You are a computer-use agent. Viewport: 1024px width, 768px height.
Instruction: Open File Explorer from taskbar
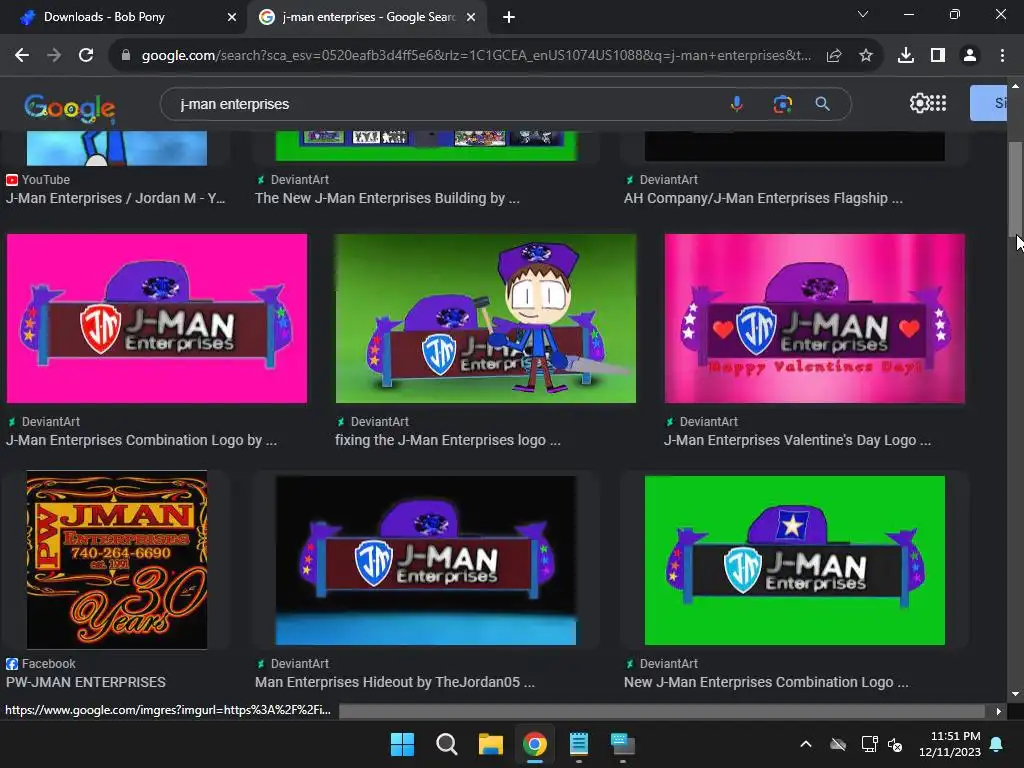pyautogui.click(x=490, y=744)
